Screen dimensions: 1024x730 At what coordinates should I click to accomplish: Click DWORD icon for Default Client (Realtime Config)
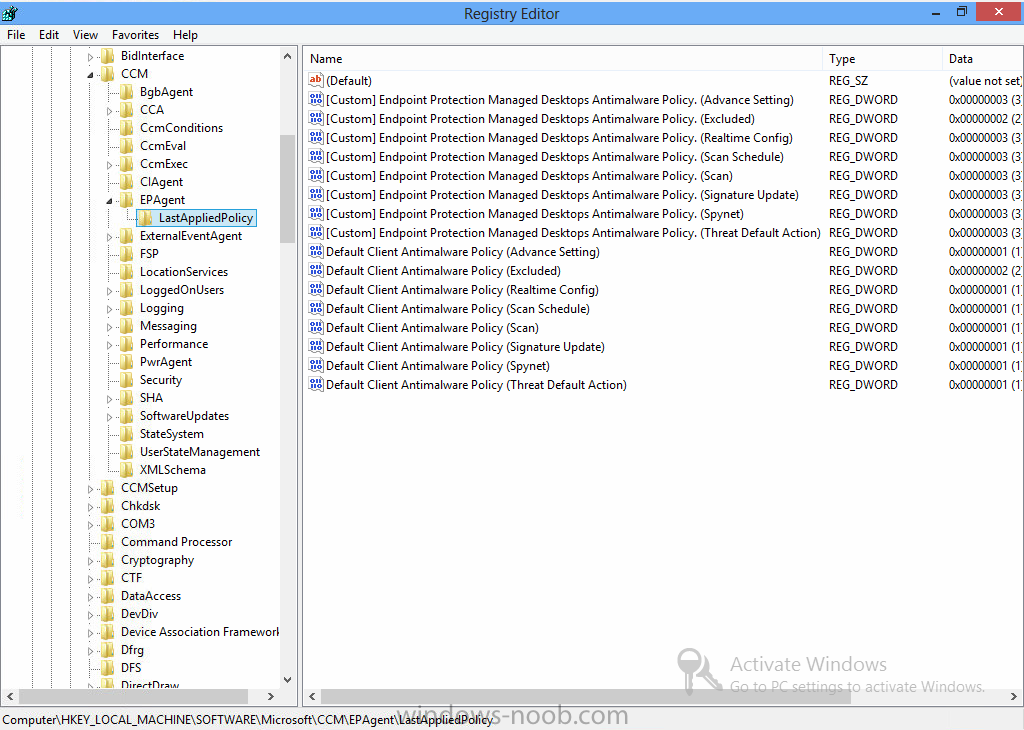[x=316, y=289]
